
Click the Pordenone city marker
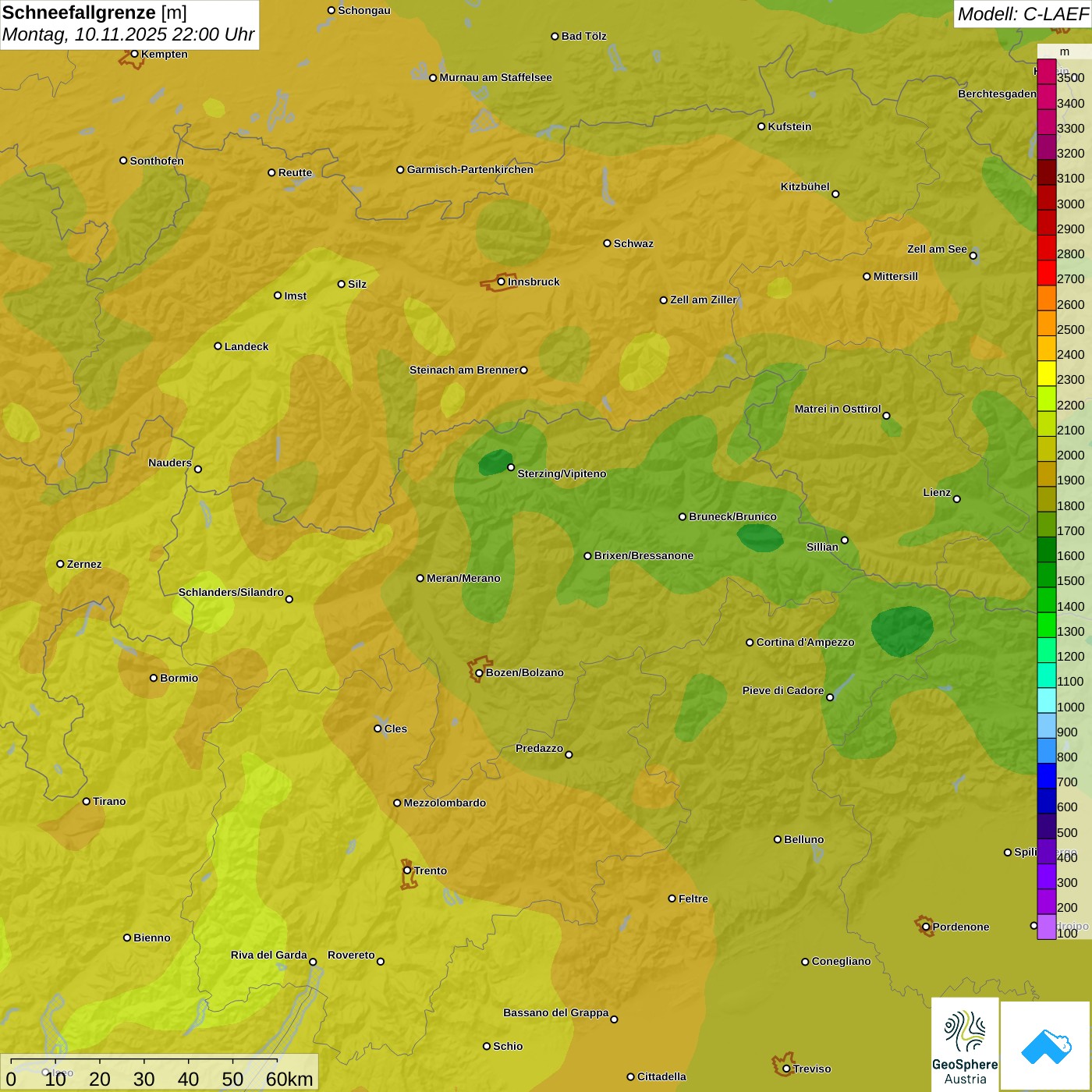tap(926, 927)
